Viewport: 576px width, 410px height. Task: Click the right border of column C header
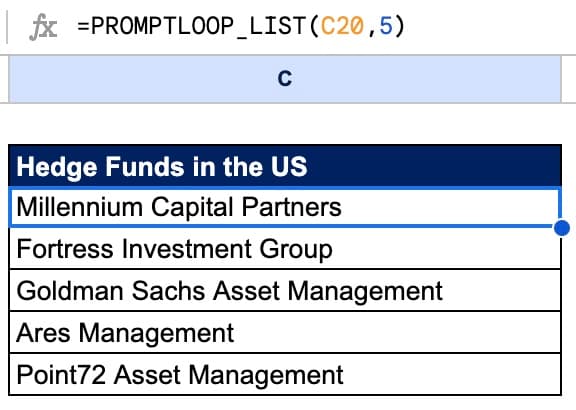pyautogui.click(x=561, y=79)
